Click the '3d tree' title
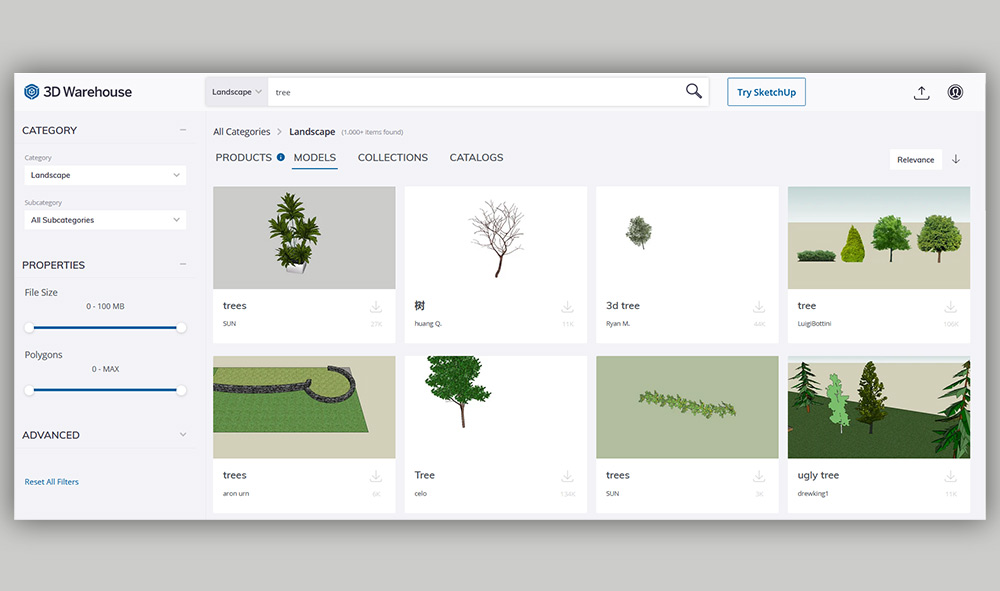The image size is (1000, 591). click(x=622, y=306)
